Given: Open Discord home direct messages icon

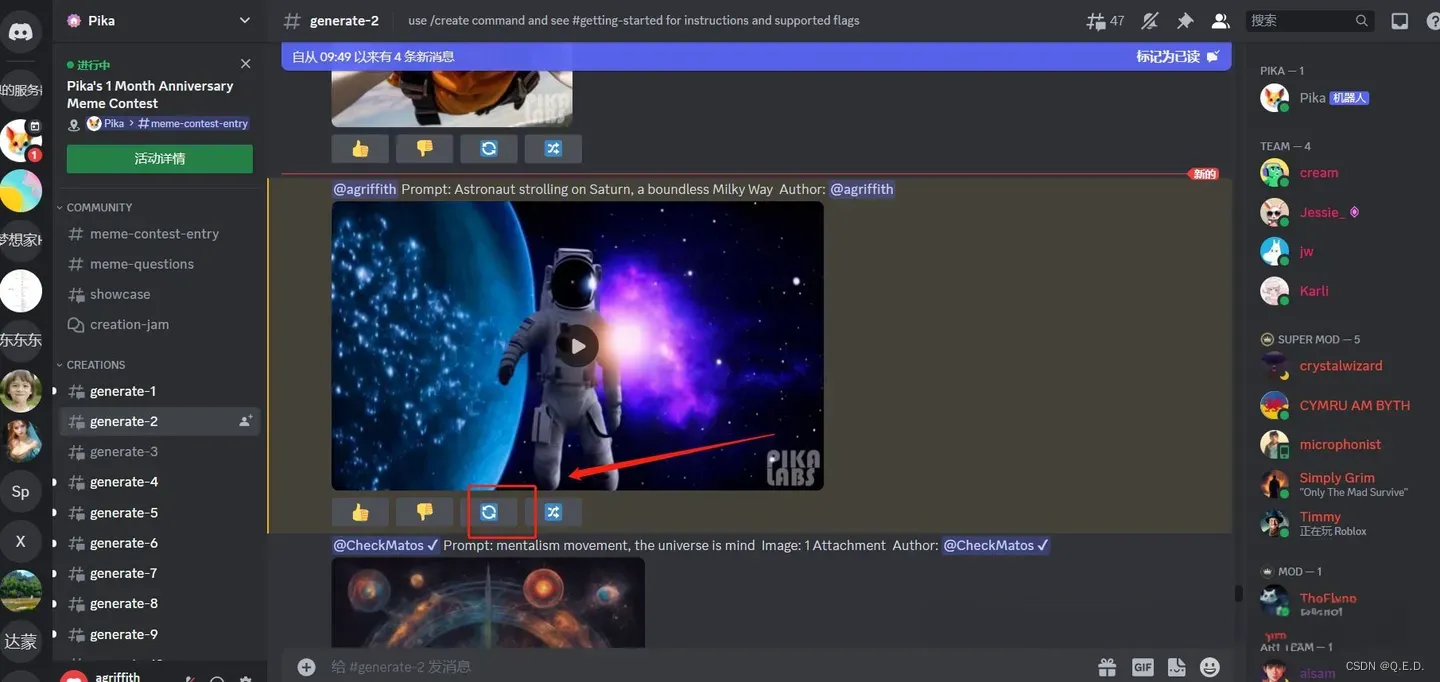Looking at the screenshot, I should click(x=21, y=33).
